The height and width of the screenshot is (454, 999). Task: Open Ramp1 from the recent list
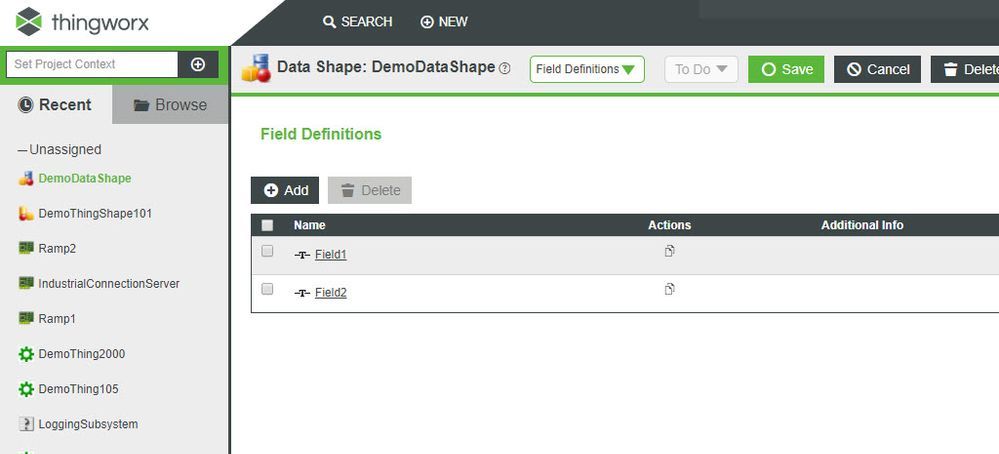coord(57,318)
